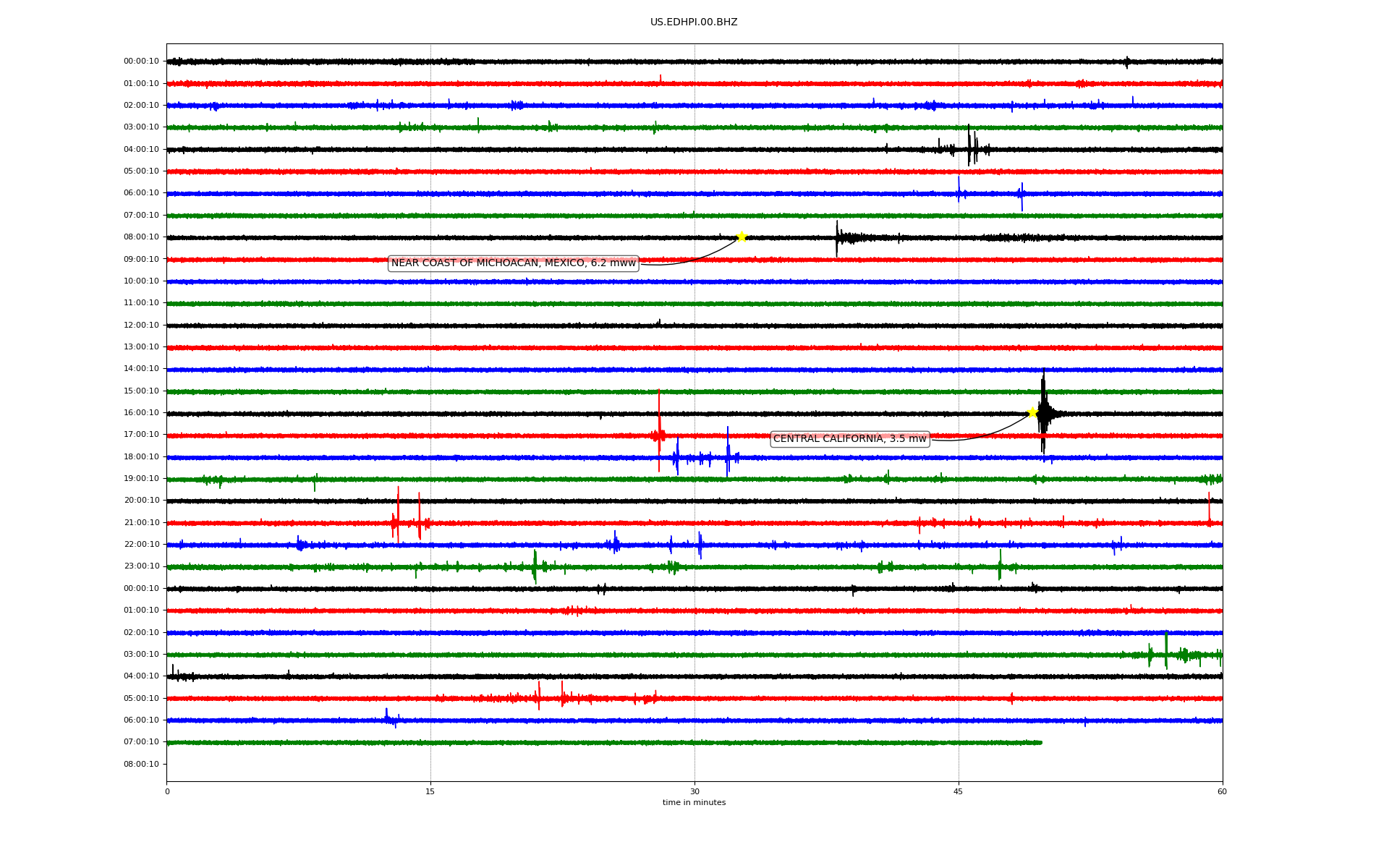Click the Central California yellow star marker
The height and width of the screenshot is (868, 1389).
(1032, 412)
